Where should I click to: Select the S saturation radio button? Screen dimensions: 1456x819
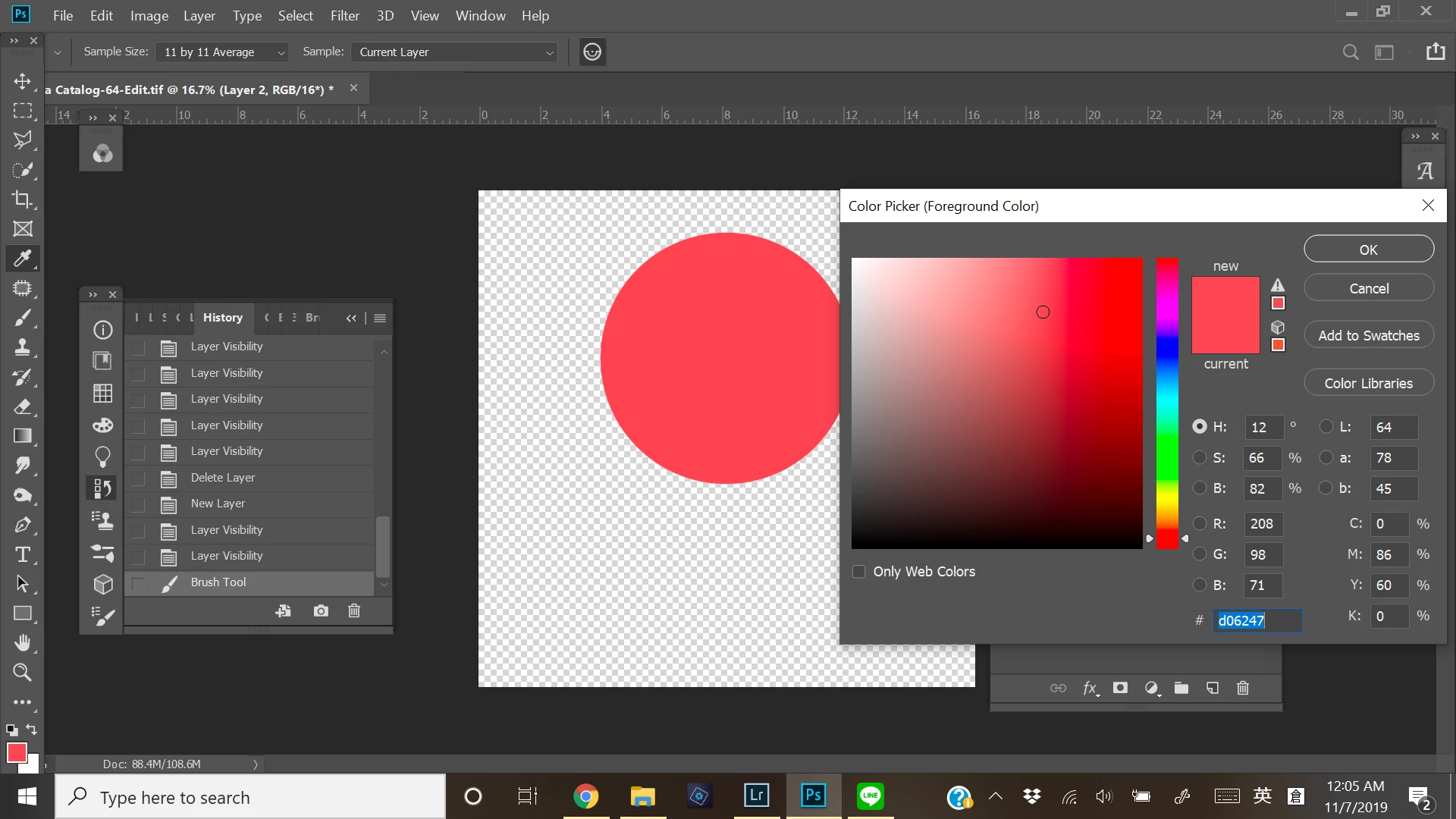click(1199, 458)
